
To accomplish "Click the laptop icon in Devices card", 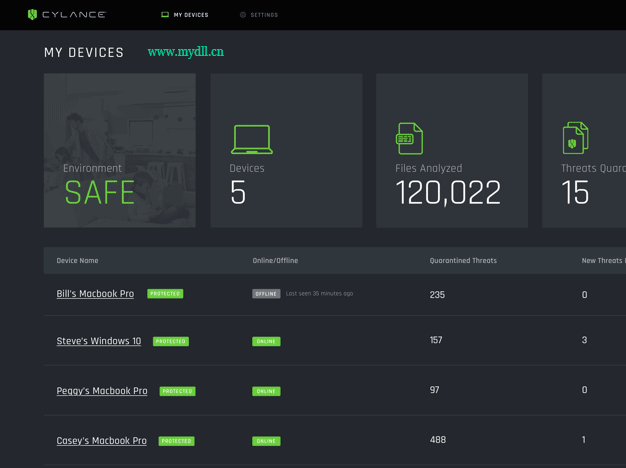I will point(252,139).
